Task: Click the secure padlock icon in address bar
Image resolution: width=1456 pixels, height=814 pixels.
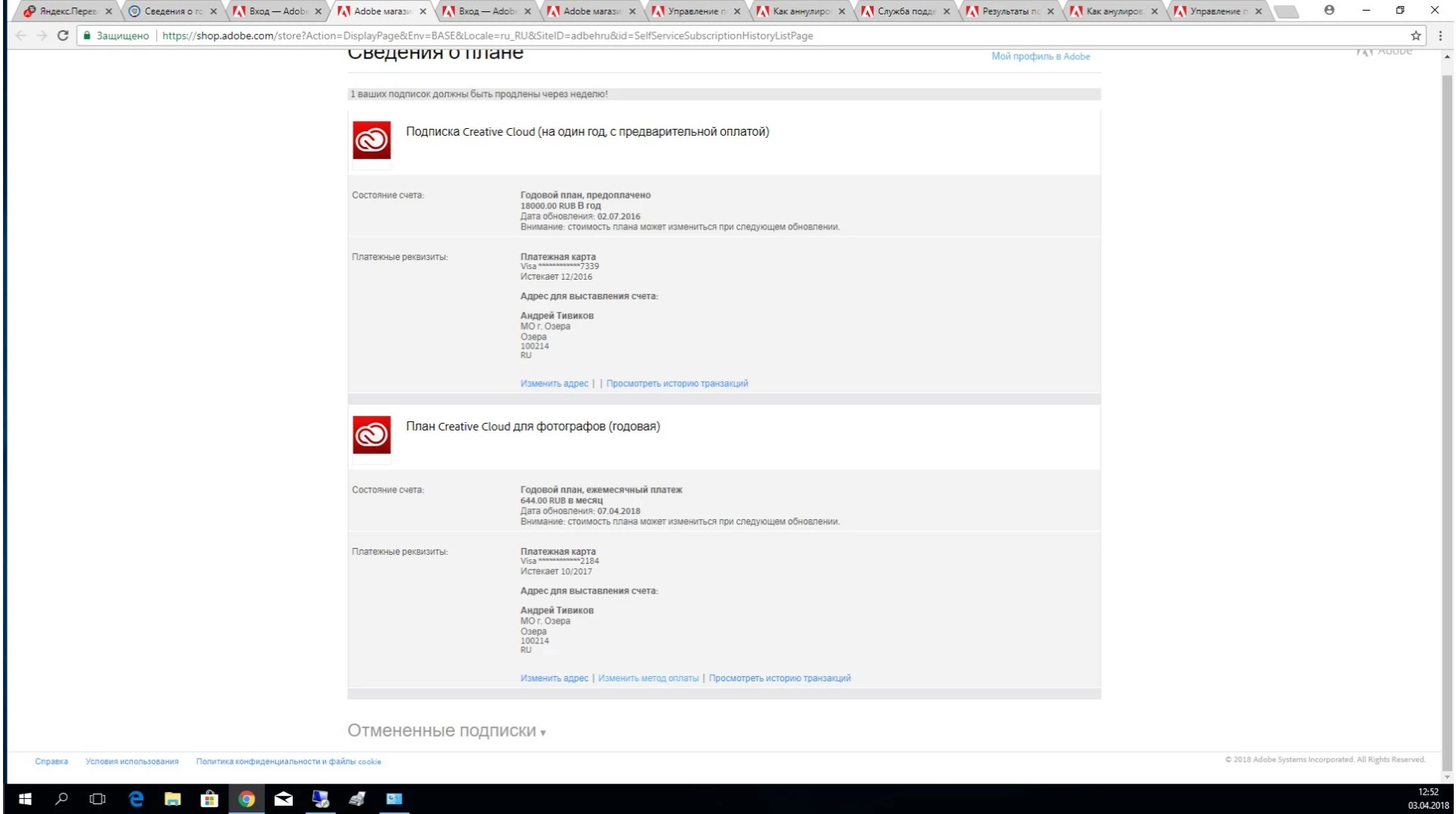Action: coord(87,36)
